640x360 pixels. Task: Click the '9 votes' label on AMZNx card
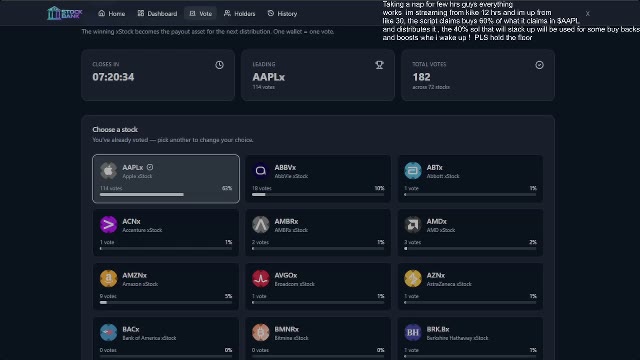click(x=108, y=296)
